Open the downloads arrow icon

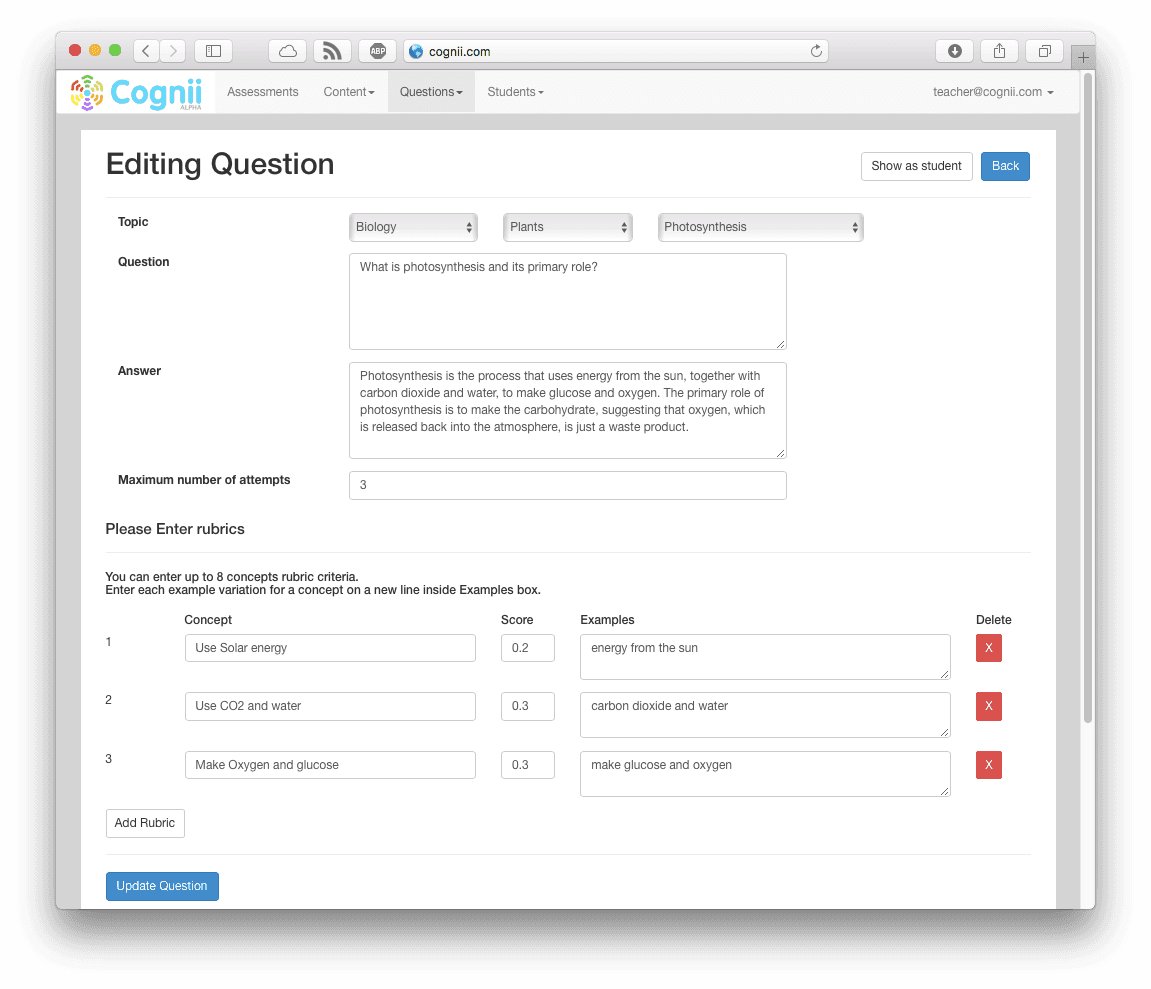954,51
